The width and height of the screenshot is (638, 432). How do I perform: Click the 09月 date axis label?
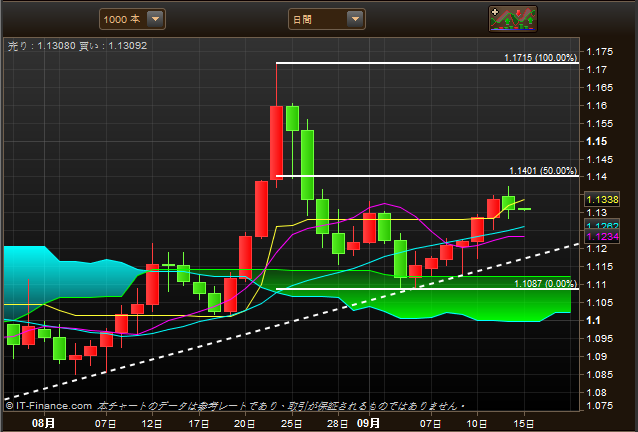pyautogui.click(x=368, y=423)
